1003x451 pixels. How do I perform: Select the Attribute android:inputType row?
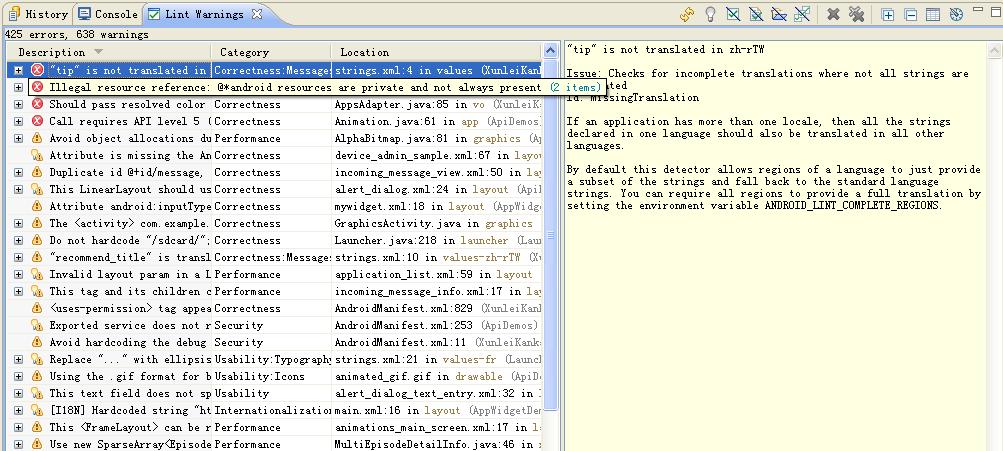[x=274, y=206]
